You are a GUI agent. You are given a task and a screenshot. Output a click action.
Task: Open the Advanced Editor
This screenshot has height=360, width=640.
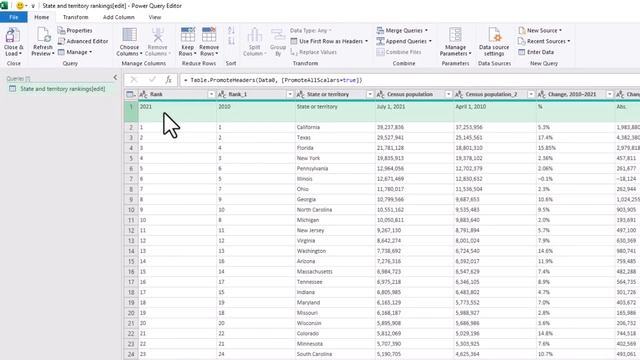(x=83, y=41)
